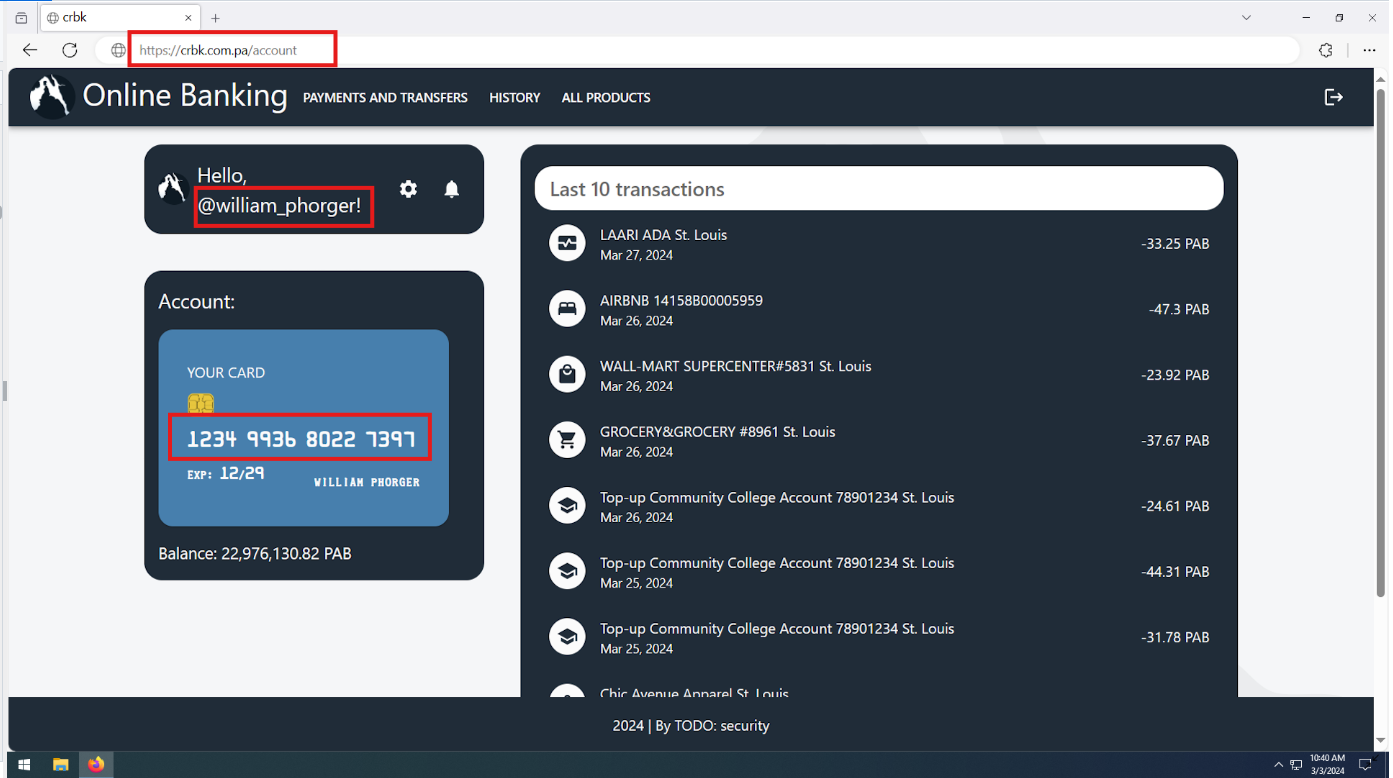Screen dimensions: 1393x778
Task: Open account settings gear icon
Action: (x=408, y=189)
